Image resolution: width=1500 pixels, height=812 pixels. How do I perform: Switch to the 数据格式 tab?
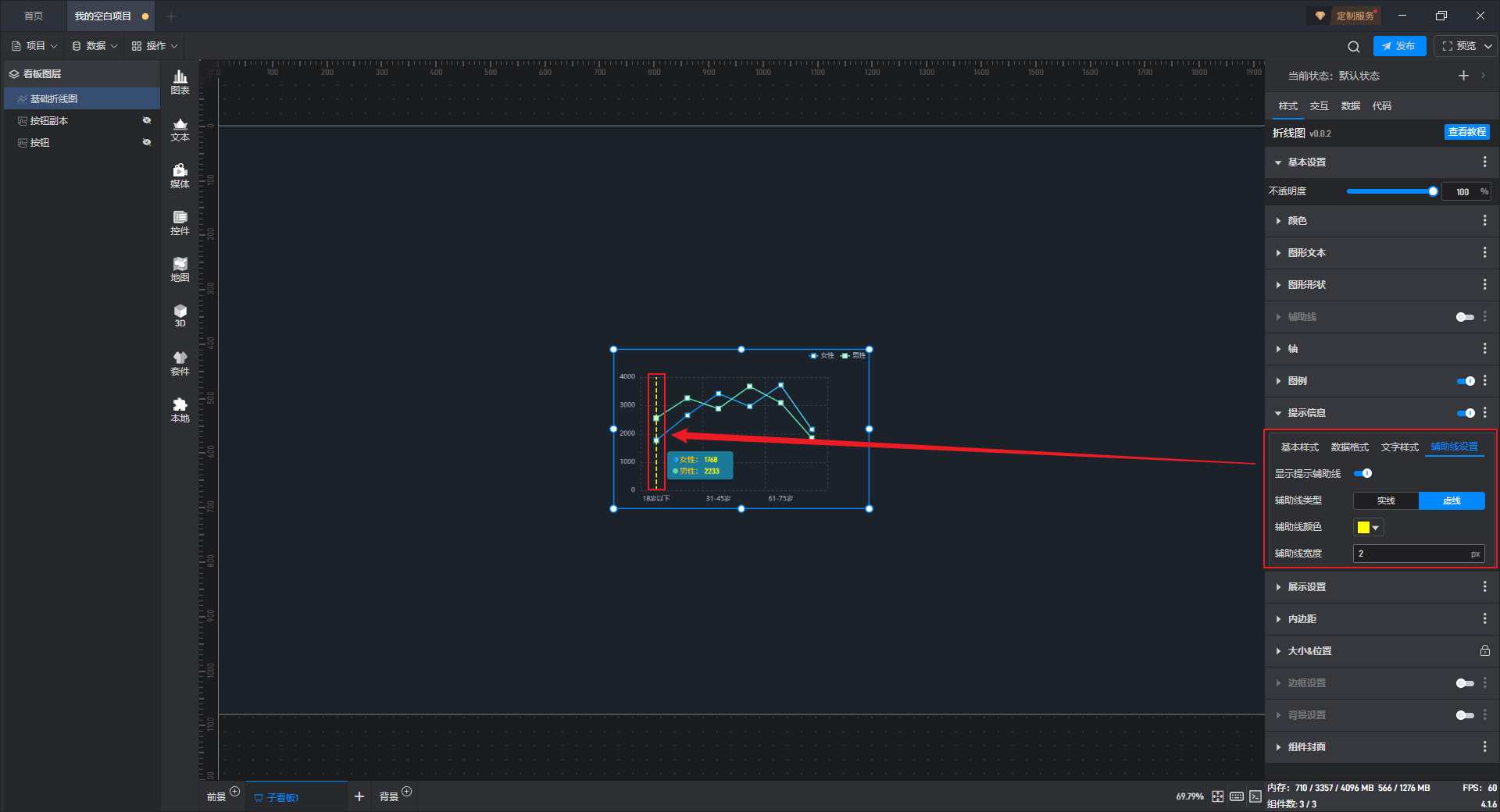(1349, 447)
